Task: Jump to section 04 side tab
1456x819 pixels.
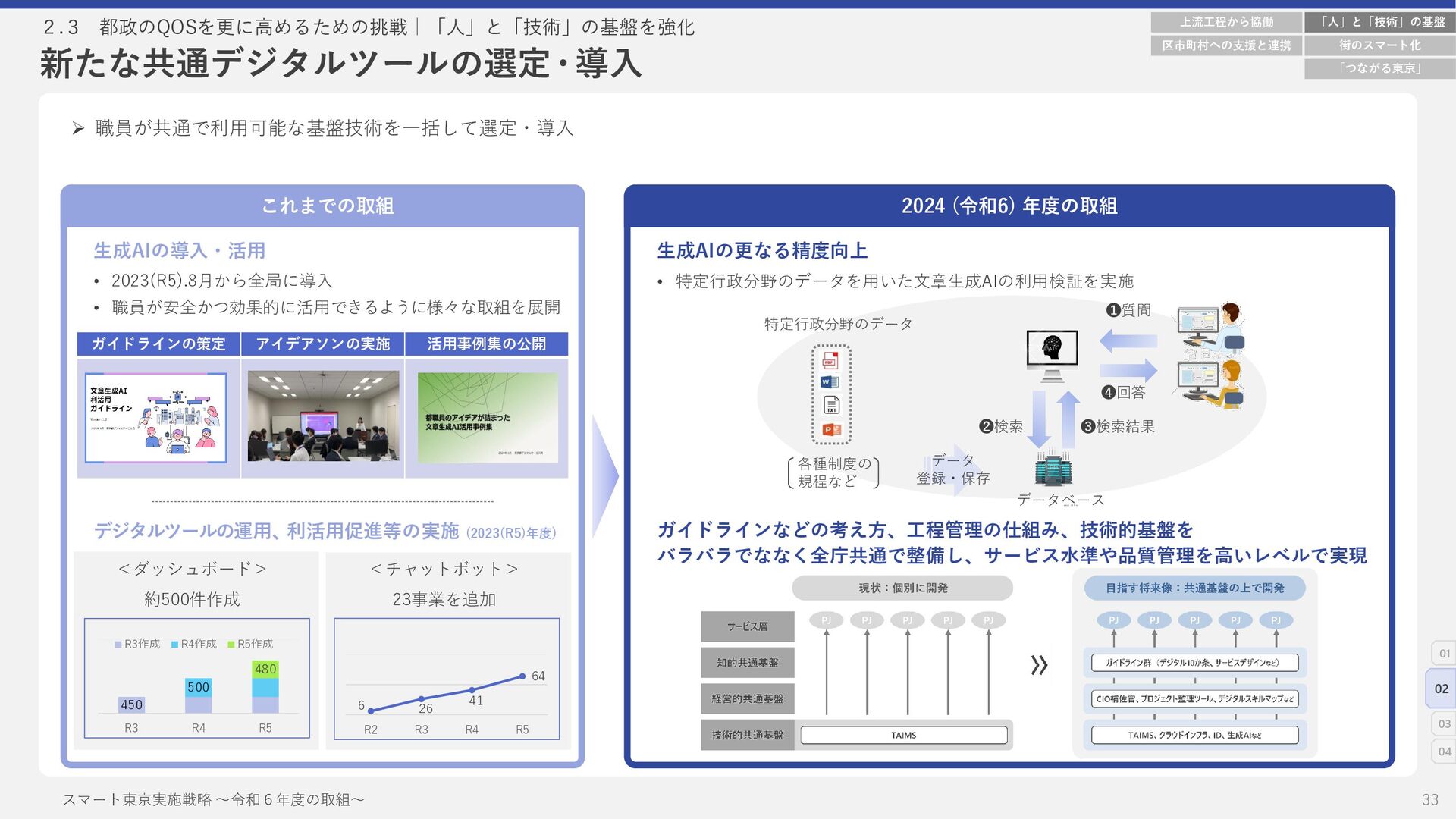Action: tap(1444, 752)
